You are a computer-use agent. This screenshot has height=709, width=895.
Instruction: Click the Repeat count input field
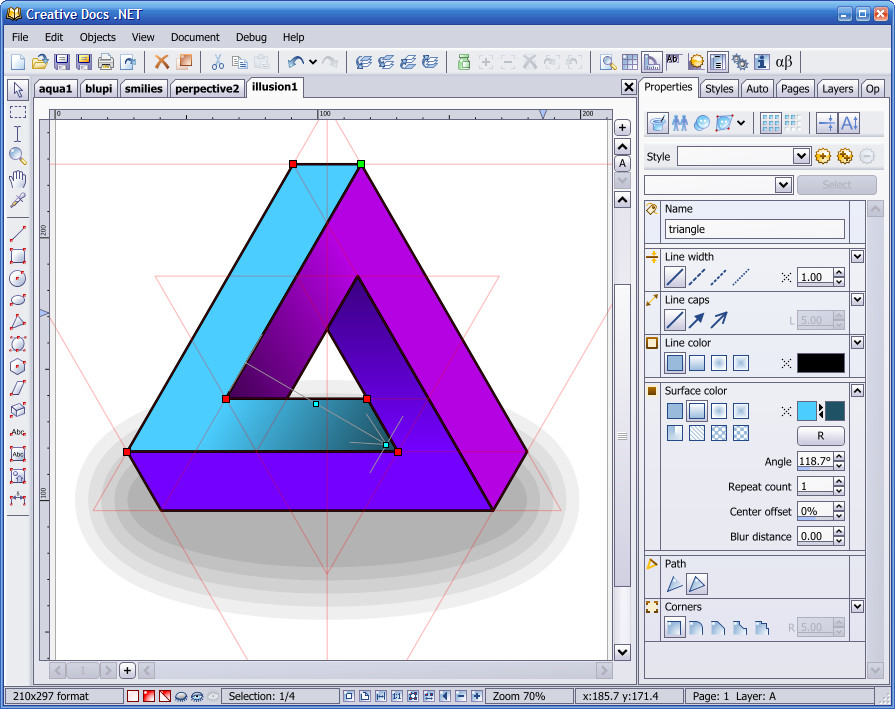(815, 486)
